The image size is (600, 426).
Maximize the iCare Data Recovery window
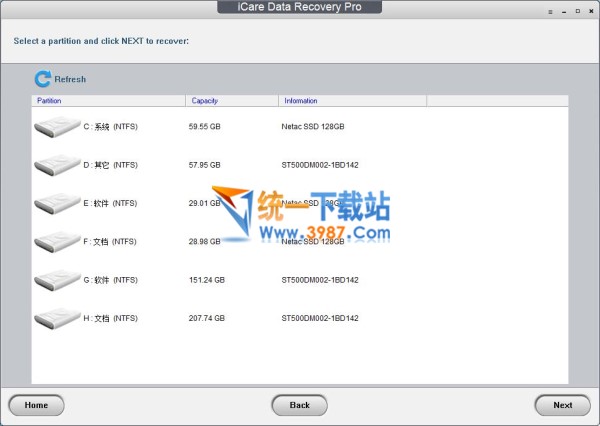578,11
